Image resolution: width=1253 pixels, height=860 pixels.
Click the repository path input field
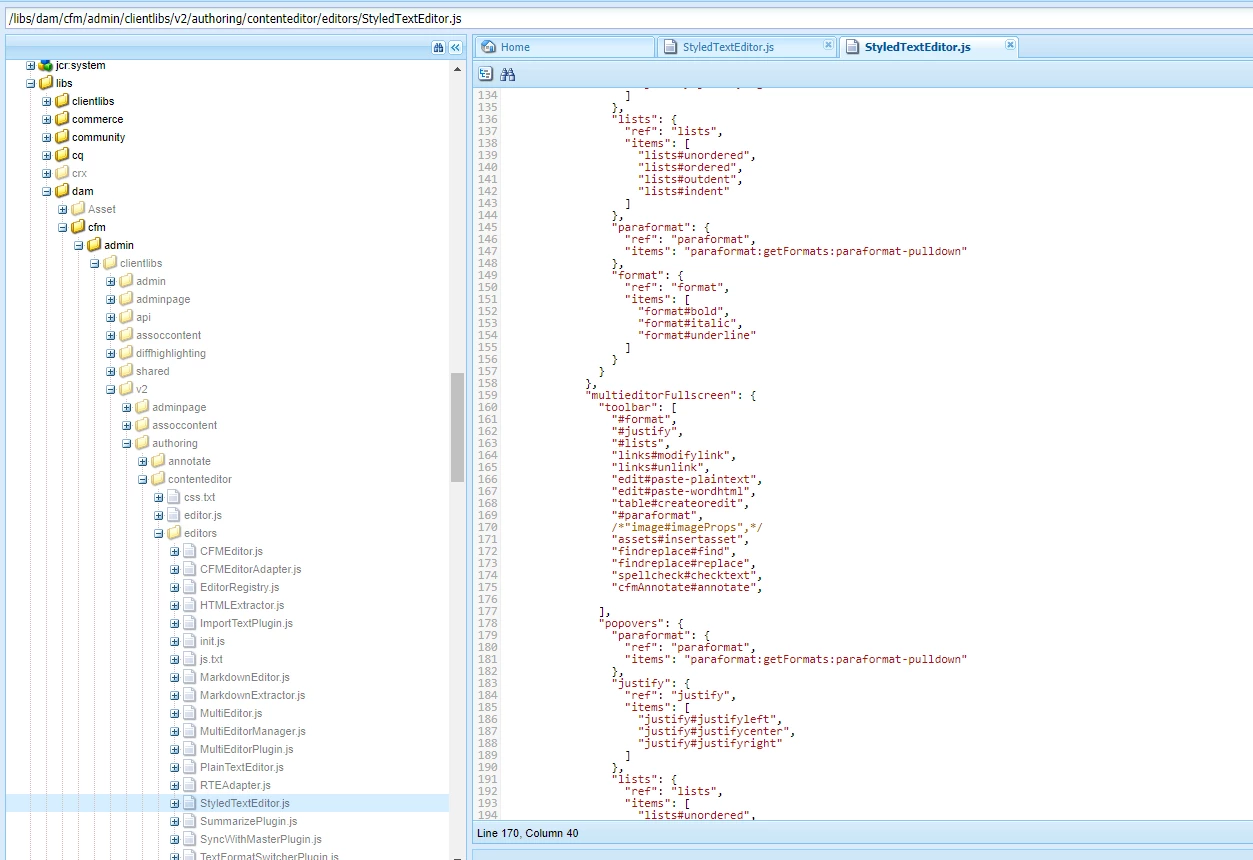click(x=626, y=18)
